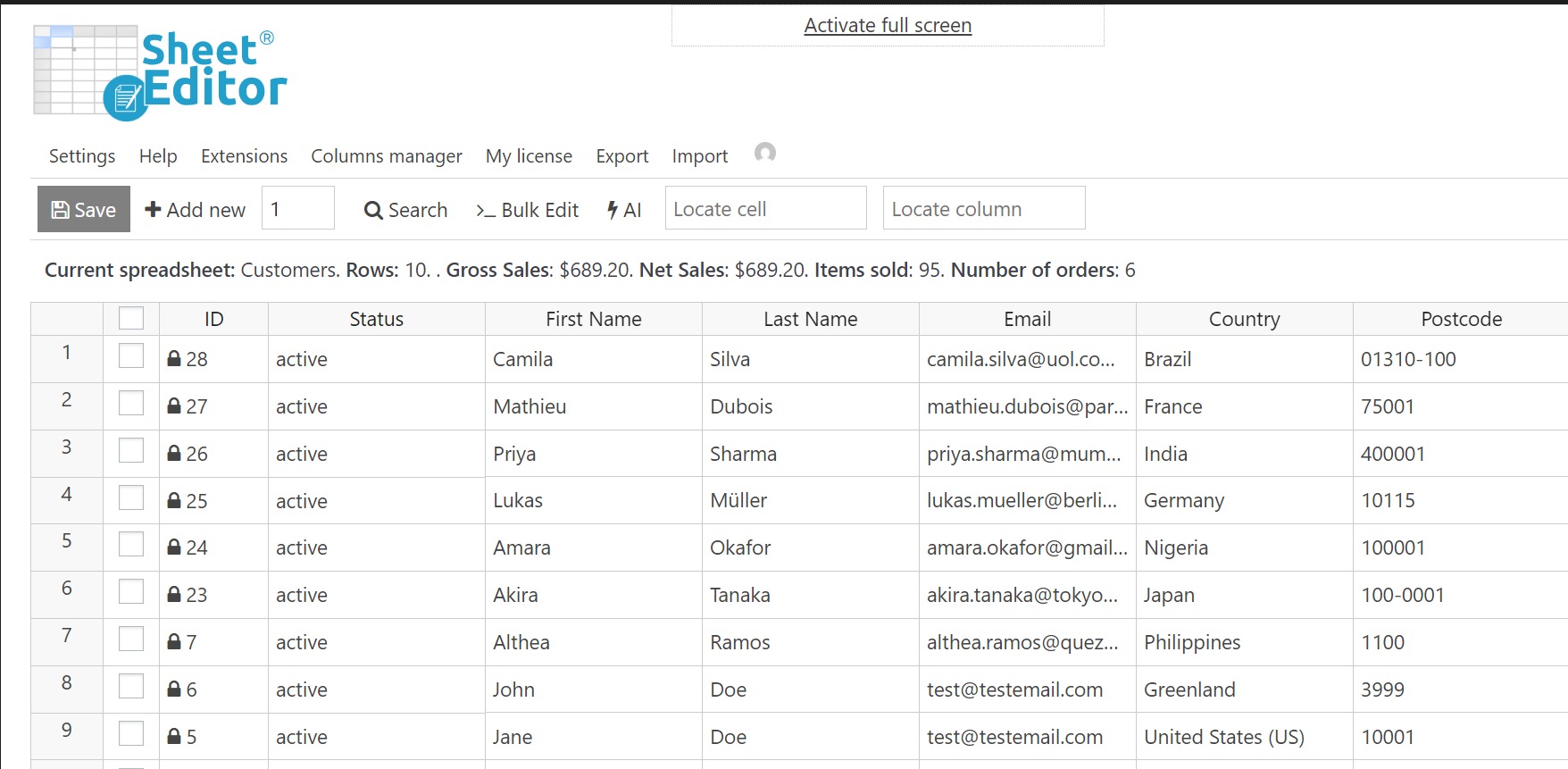The height and width of the screenshot is (769, 1568).
Task: Check the row checkbox for Amara Okafor
Action: click(x=131, y=544)
